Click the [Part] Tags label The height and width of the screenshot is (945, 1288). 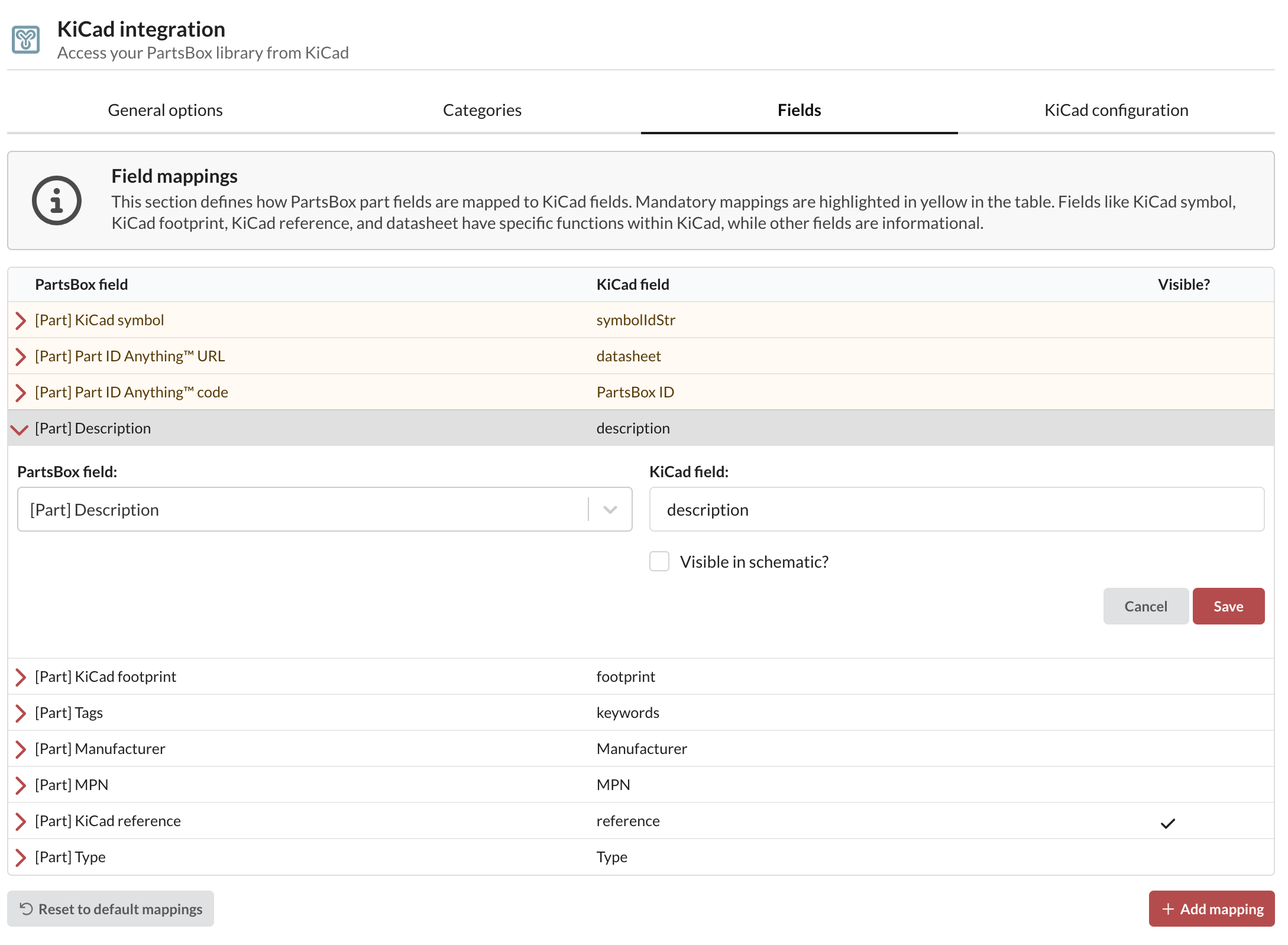69,713
